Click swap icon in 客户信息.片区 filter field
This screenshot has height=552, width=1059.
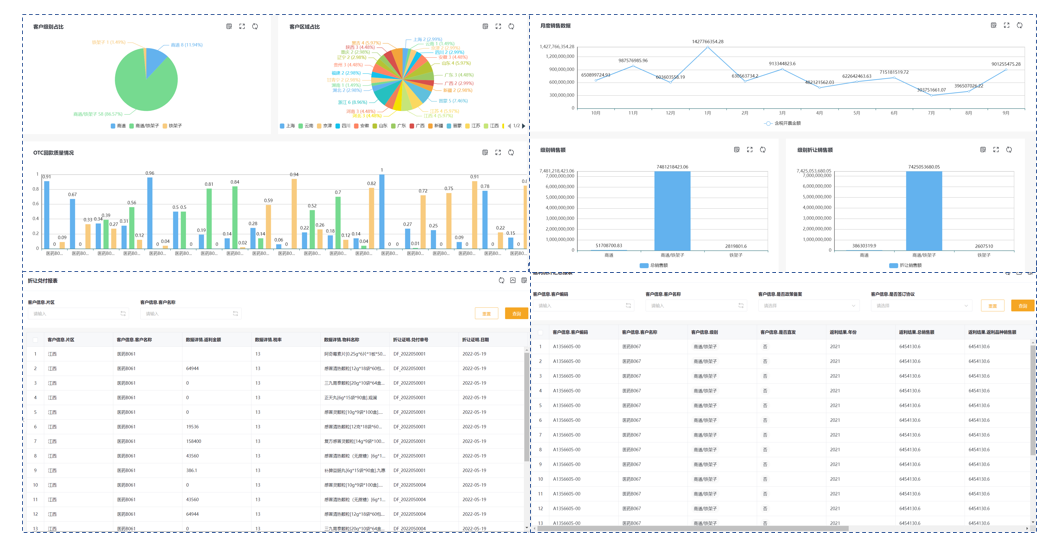(123, 313)
